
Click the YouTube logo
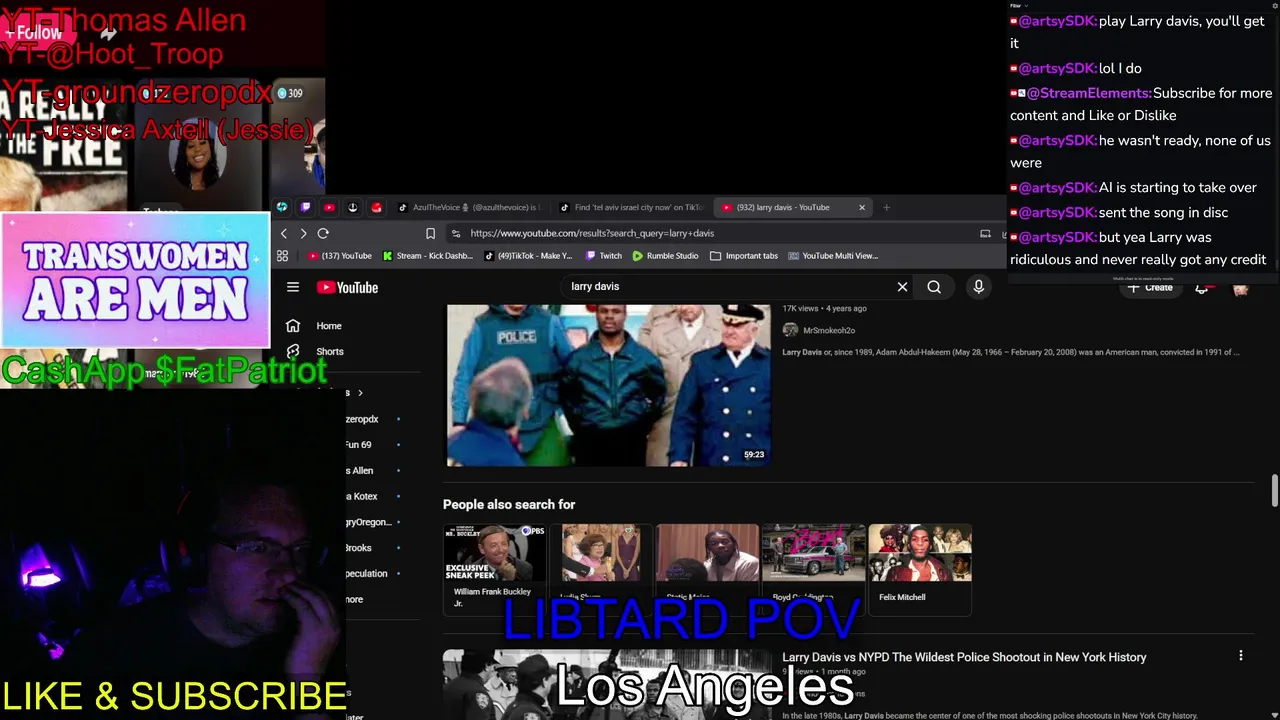click(347, 287)
